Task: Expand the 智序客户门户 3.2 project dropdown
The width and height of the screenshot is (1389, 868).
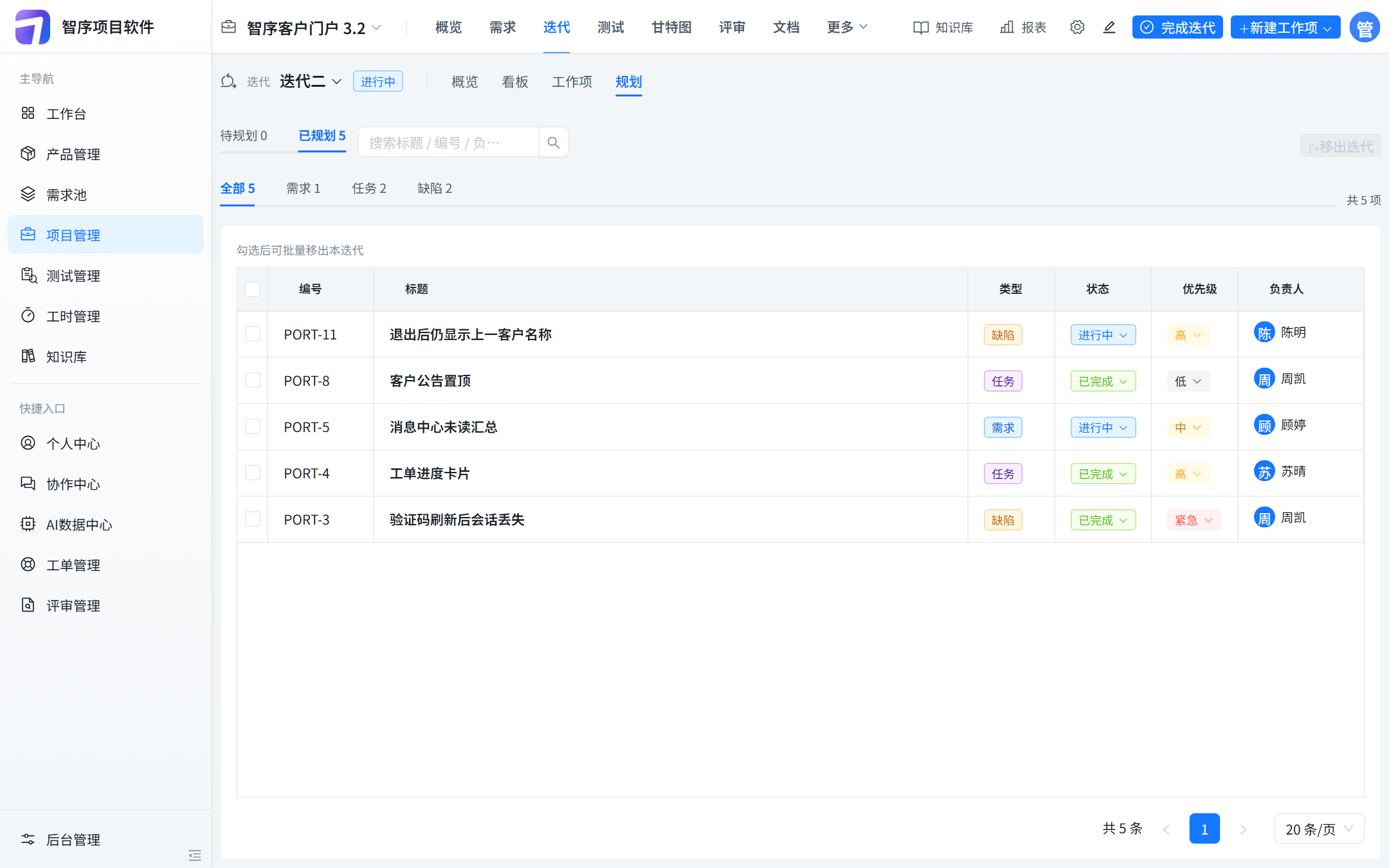Action: pyautogui.click(x=302, y=28)
